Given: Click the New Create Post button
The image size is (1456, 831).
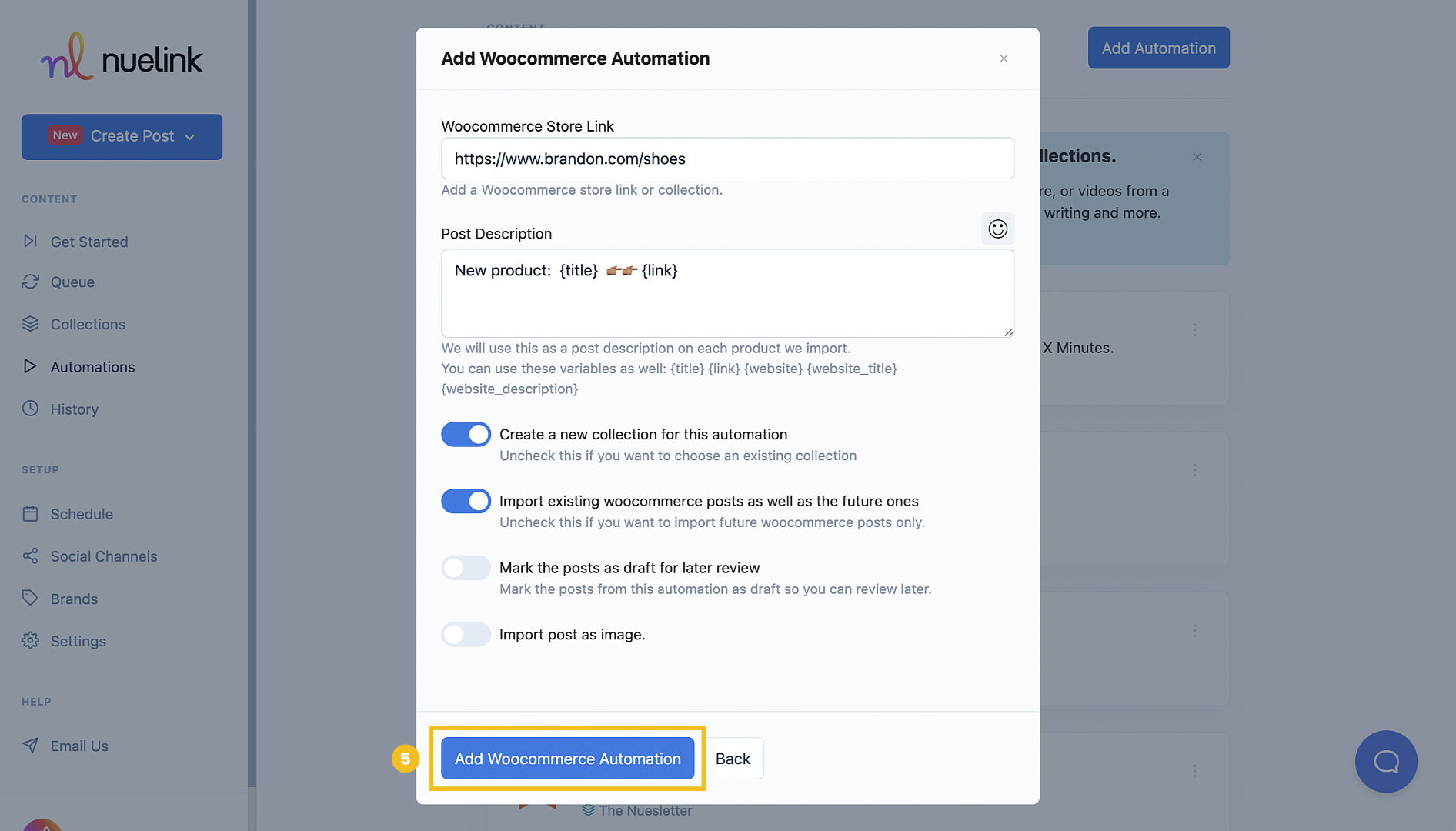Looking at the screenshot, I should 122,137.
